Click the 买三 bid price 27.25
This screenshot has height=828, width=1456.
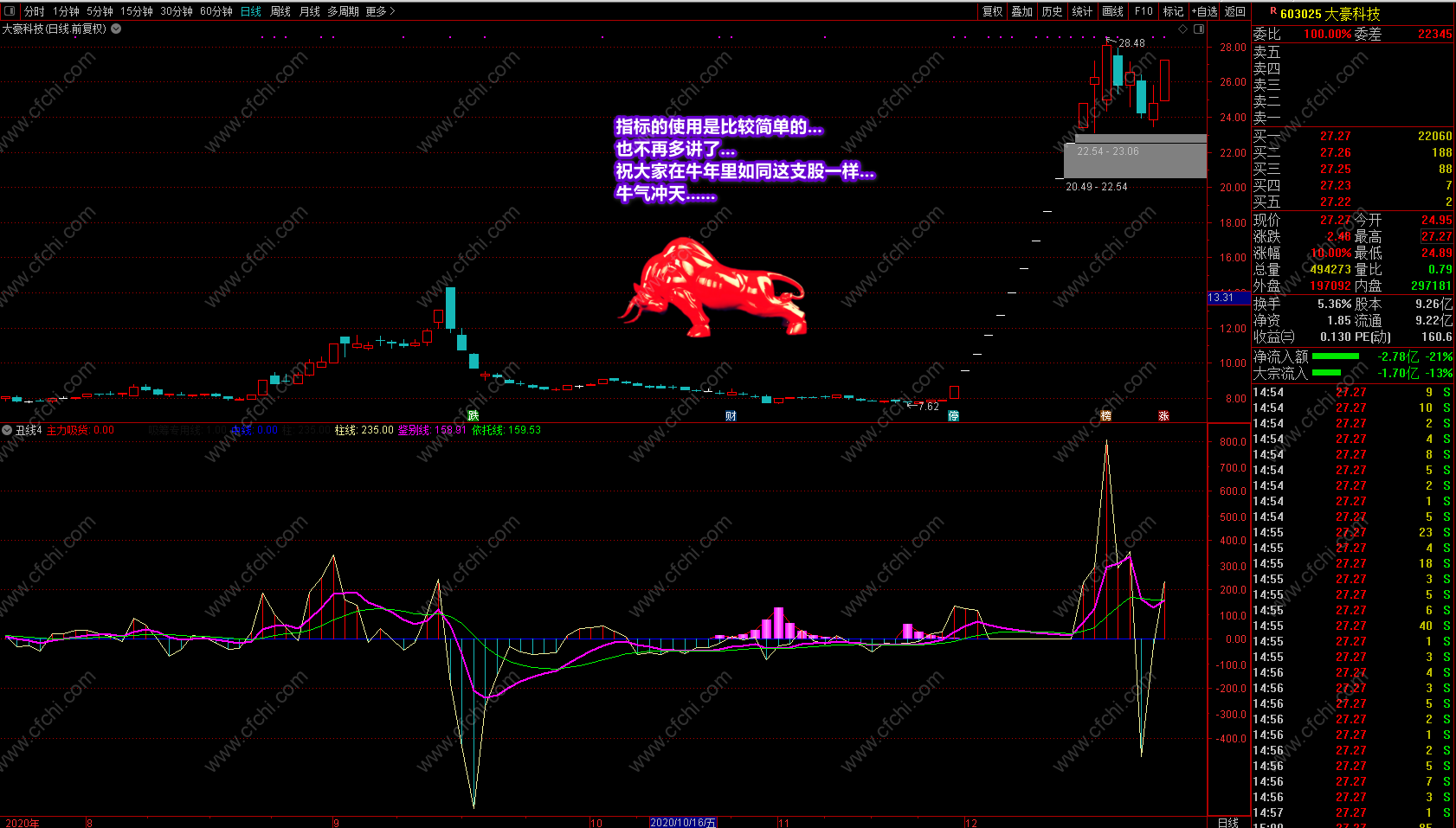coord(1335,169)
